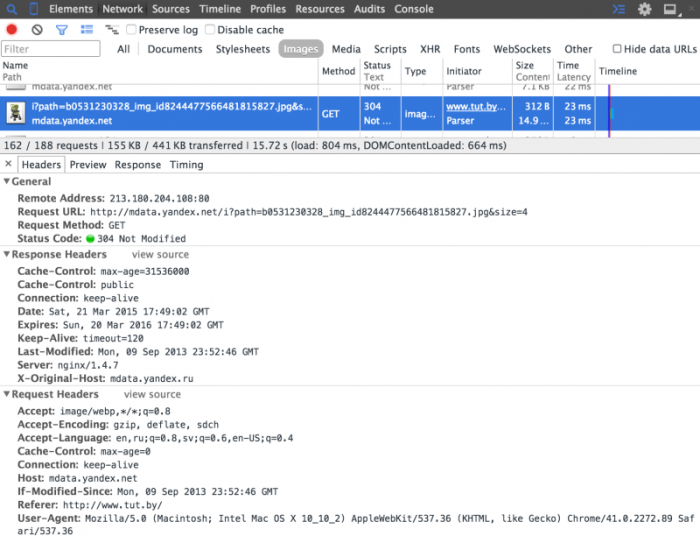The height and width of the screenshot is (536, 700).
Task: Toggle the blue filter funnel icon
Action: 62,30
